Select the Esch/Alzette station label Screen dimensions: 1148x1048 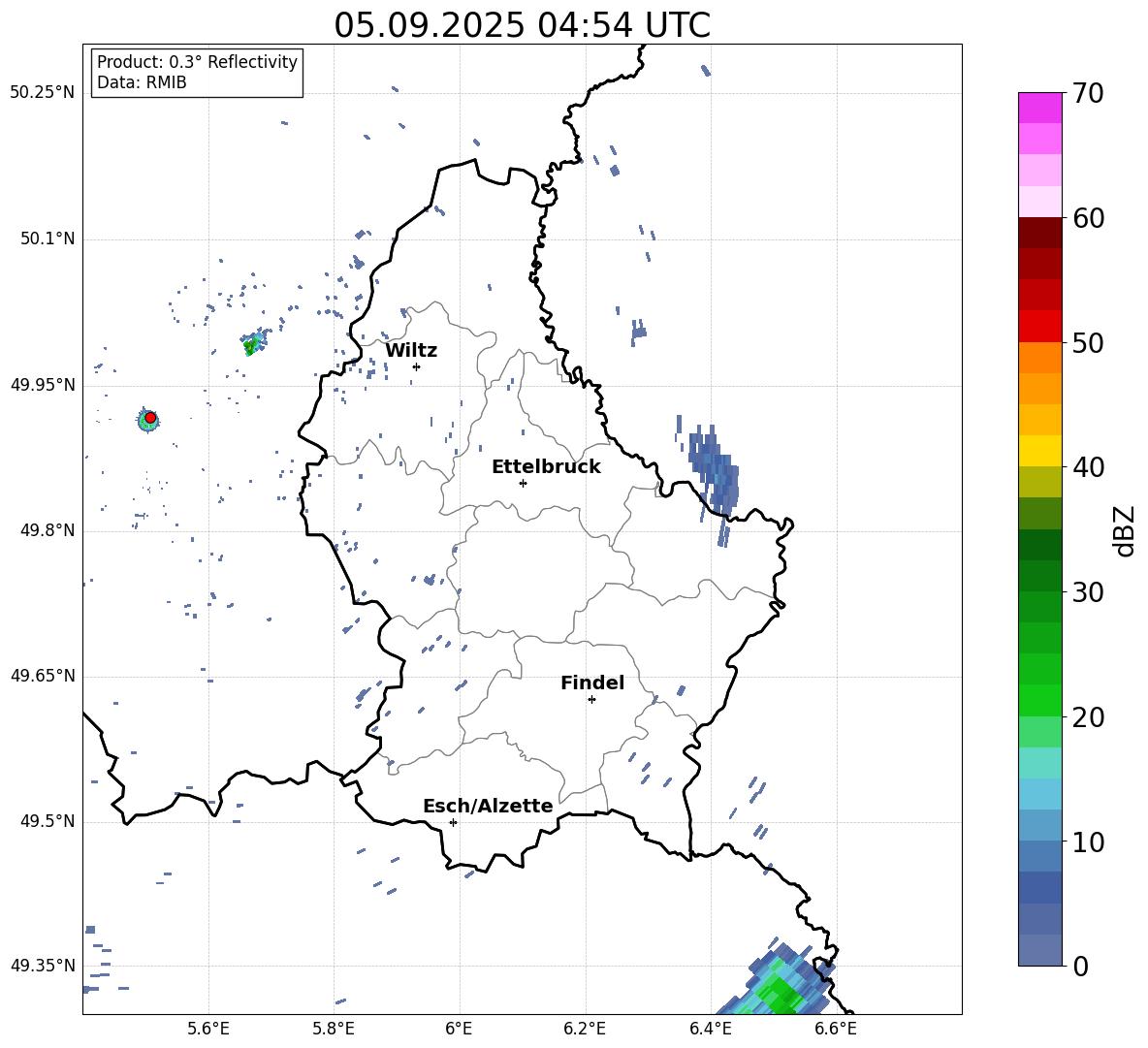pos(488,806)
